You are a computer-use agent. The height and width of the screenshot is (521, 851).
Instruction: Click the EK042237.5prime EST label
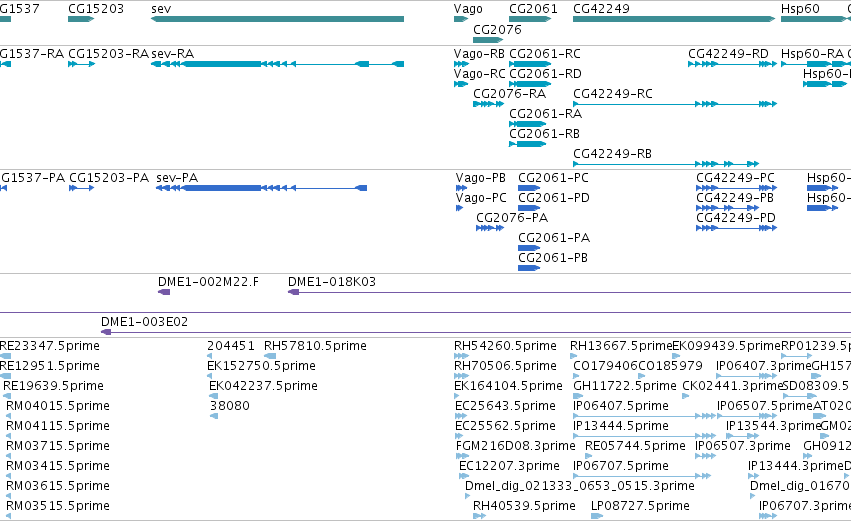pos(263,386)
